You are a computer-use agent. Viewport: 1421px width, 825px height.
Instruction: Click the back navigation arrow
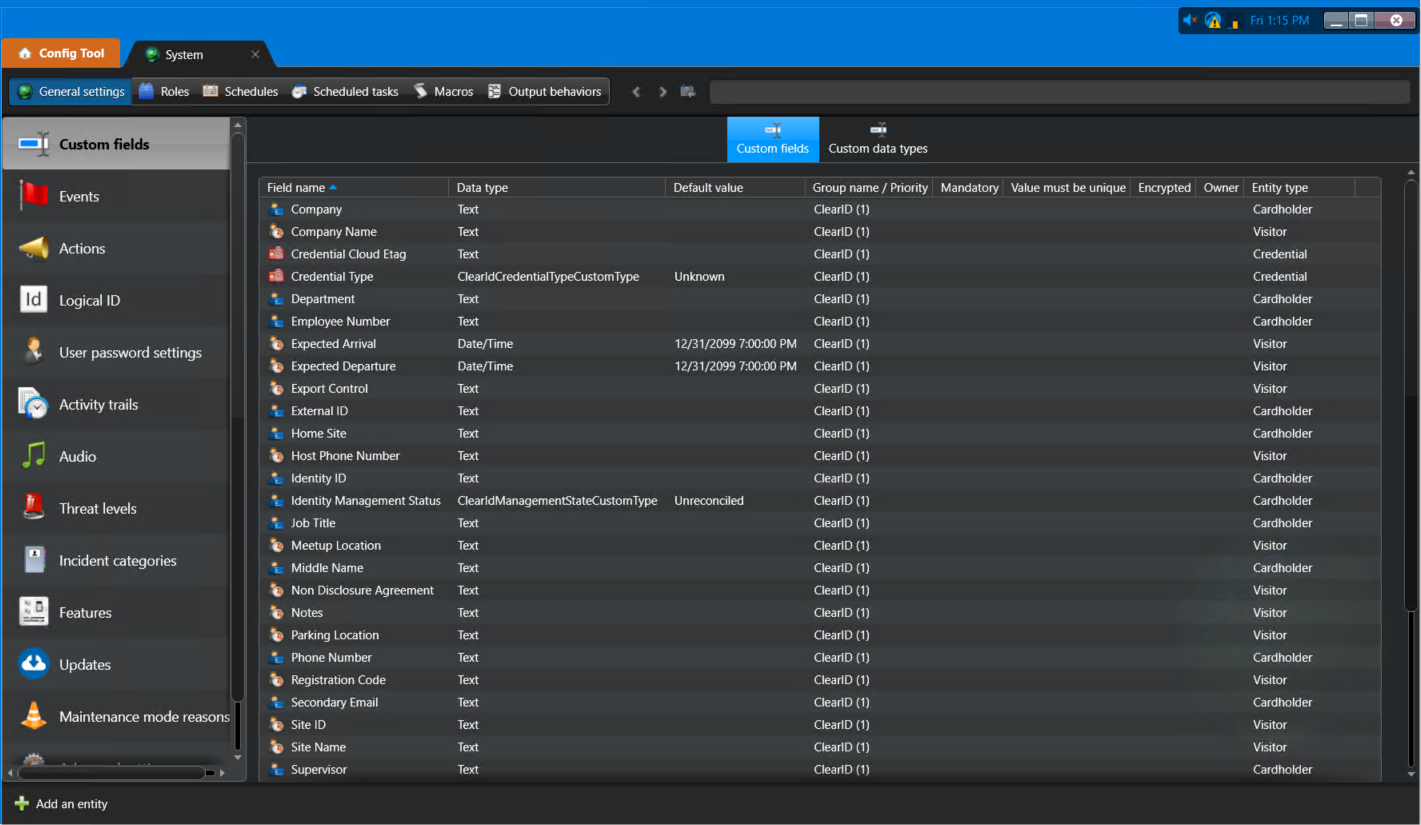click(636, 91)
